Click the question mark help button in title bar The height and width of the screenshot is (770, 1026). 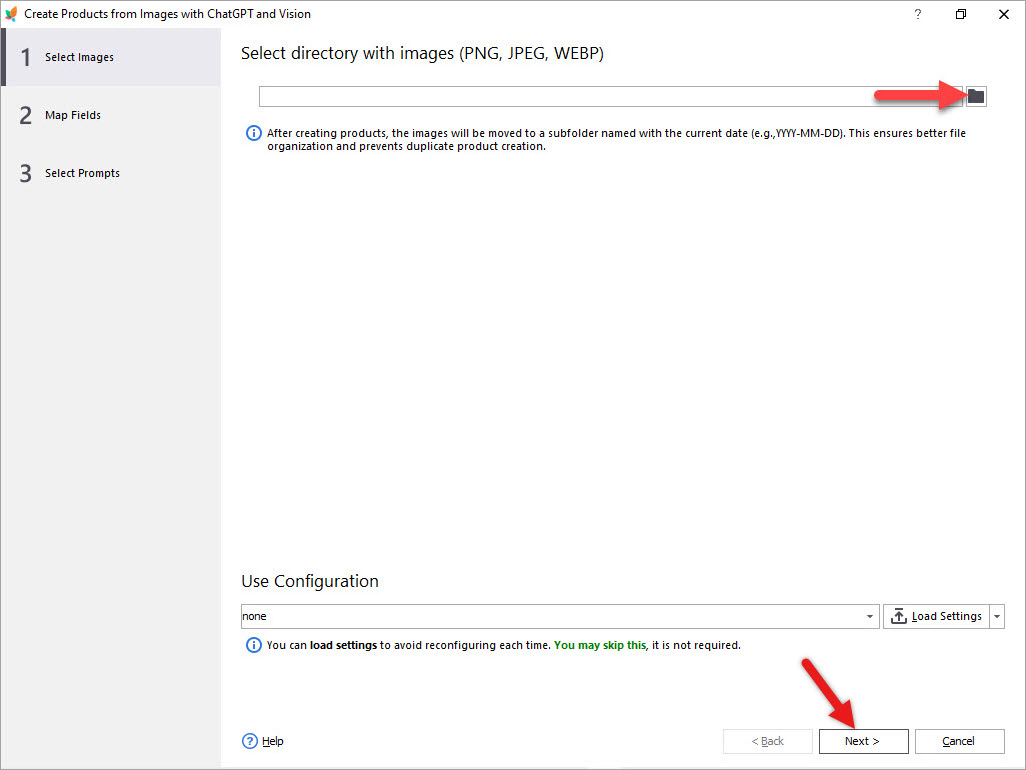[x=918, y=14]
